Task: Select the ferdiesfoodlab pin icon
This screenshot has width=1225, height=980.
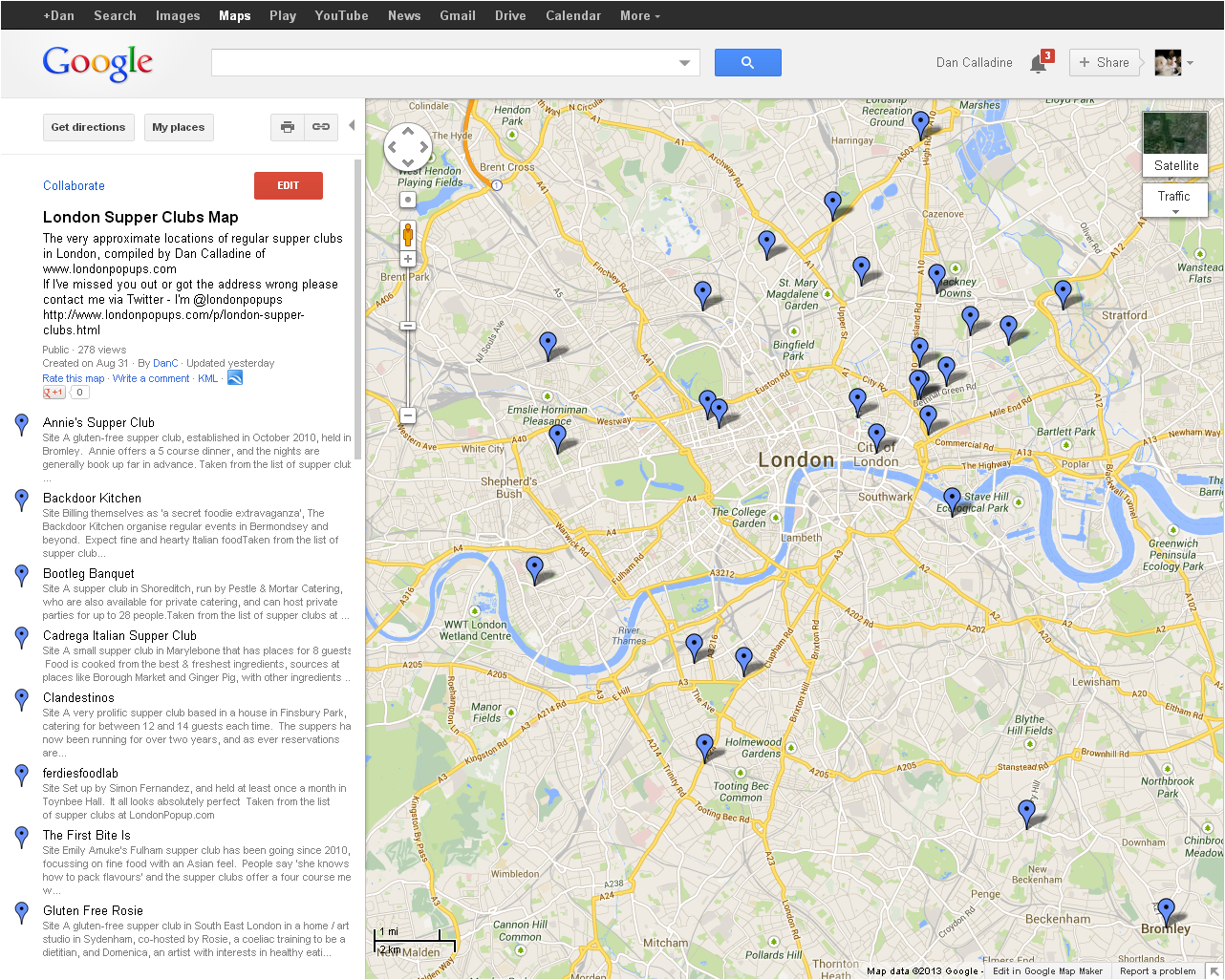Action: click(22, 776)
